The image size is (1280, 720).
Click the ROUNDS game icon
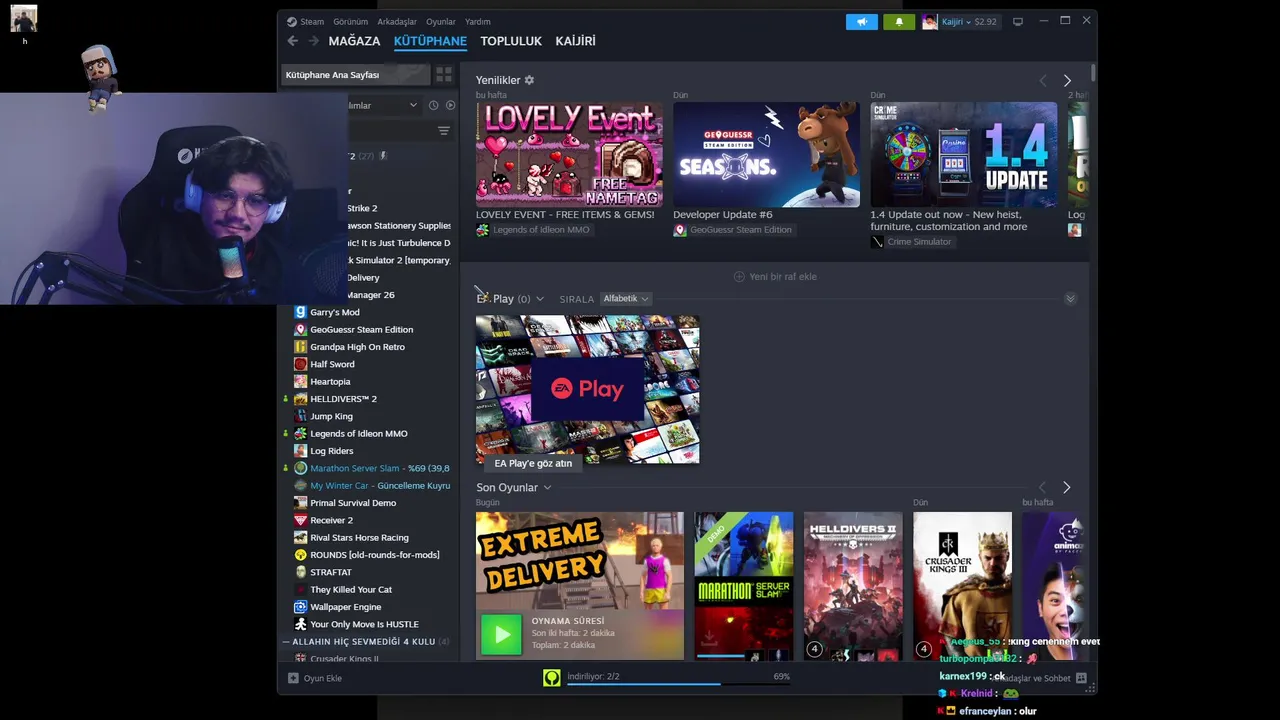pos(300,555)
